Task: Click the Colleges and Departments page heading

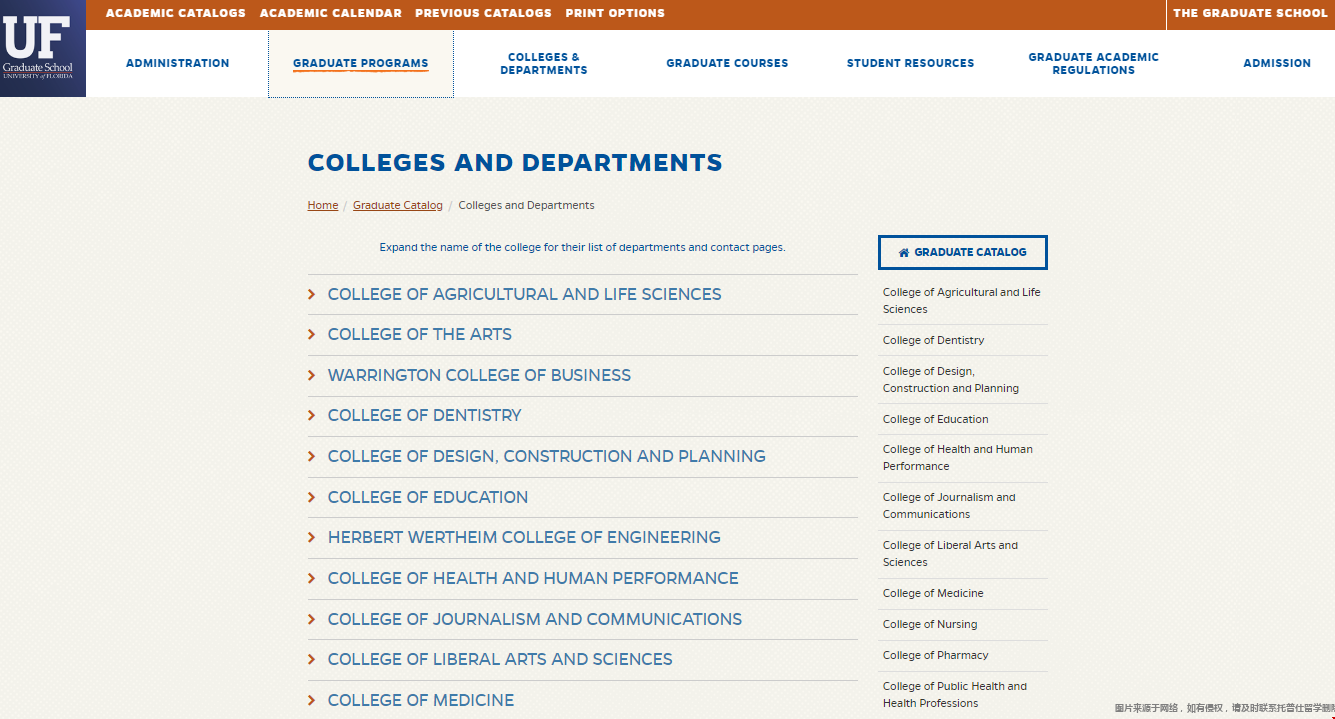Action: 515,163
